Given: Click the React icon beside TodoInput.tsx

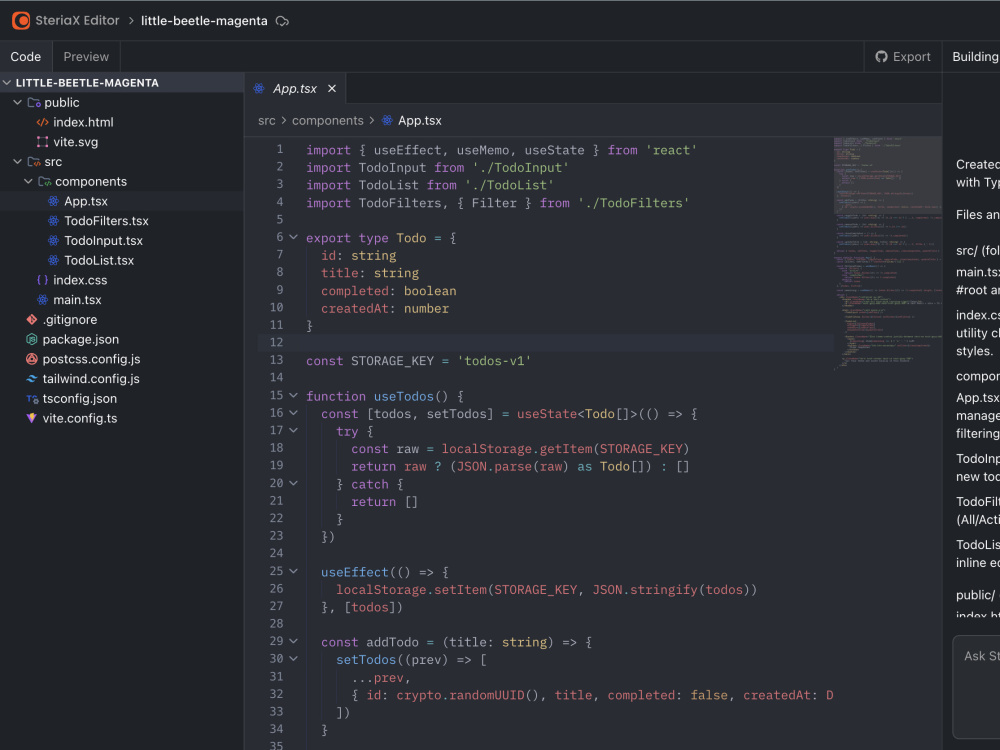Looking at the screenshot, I should tap(54, 241).
